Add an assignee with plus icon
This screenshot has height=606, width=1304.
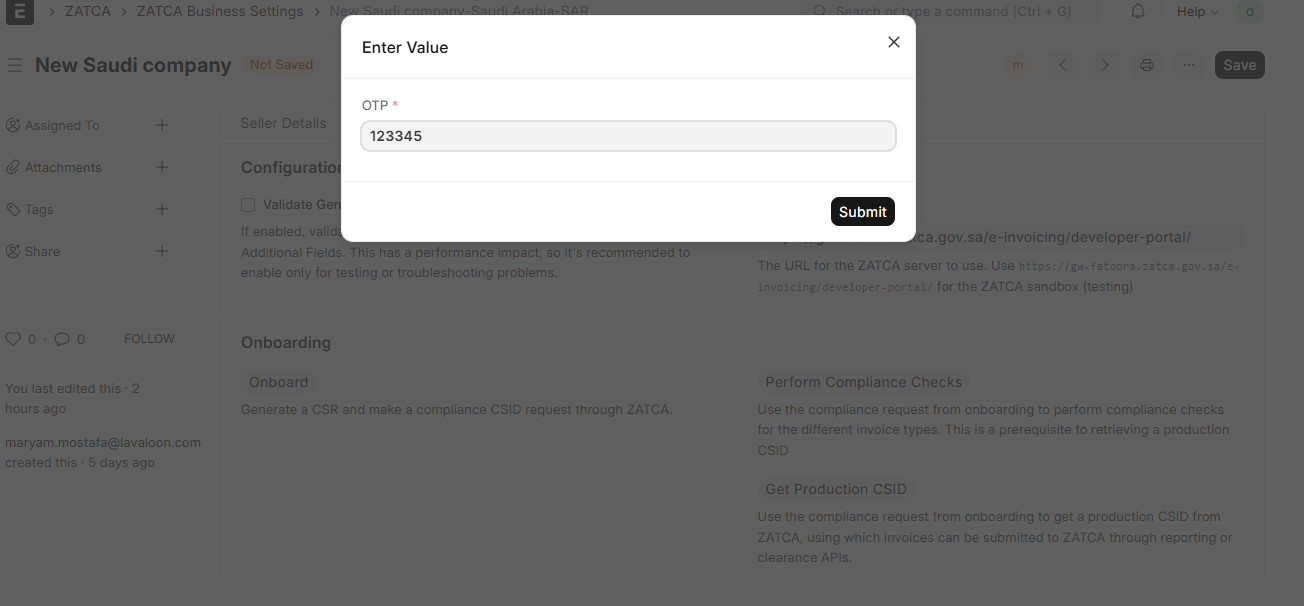pos(162,125)
